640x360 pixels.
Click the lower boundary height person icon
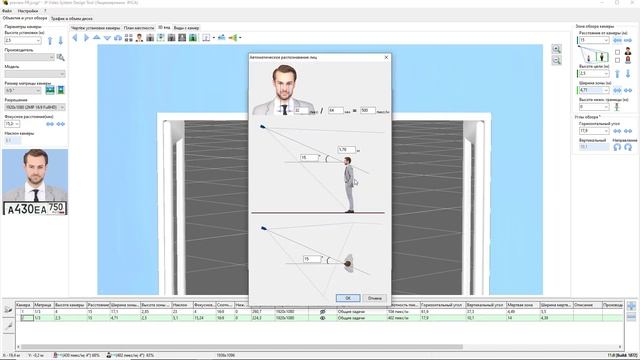tap(617, 107)
